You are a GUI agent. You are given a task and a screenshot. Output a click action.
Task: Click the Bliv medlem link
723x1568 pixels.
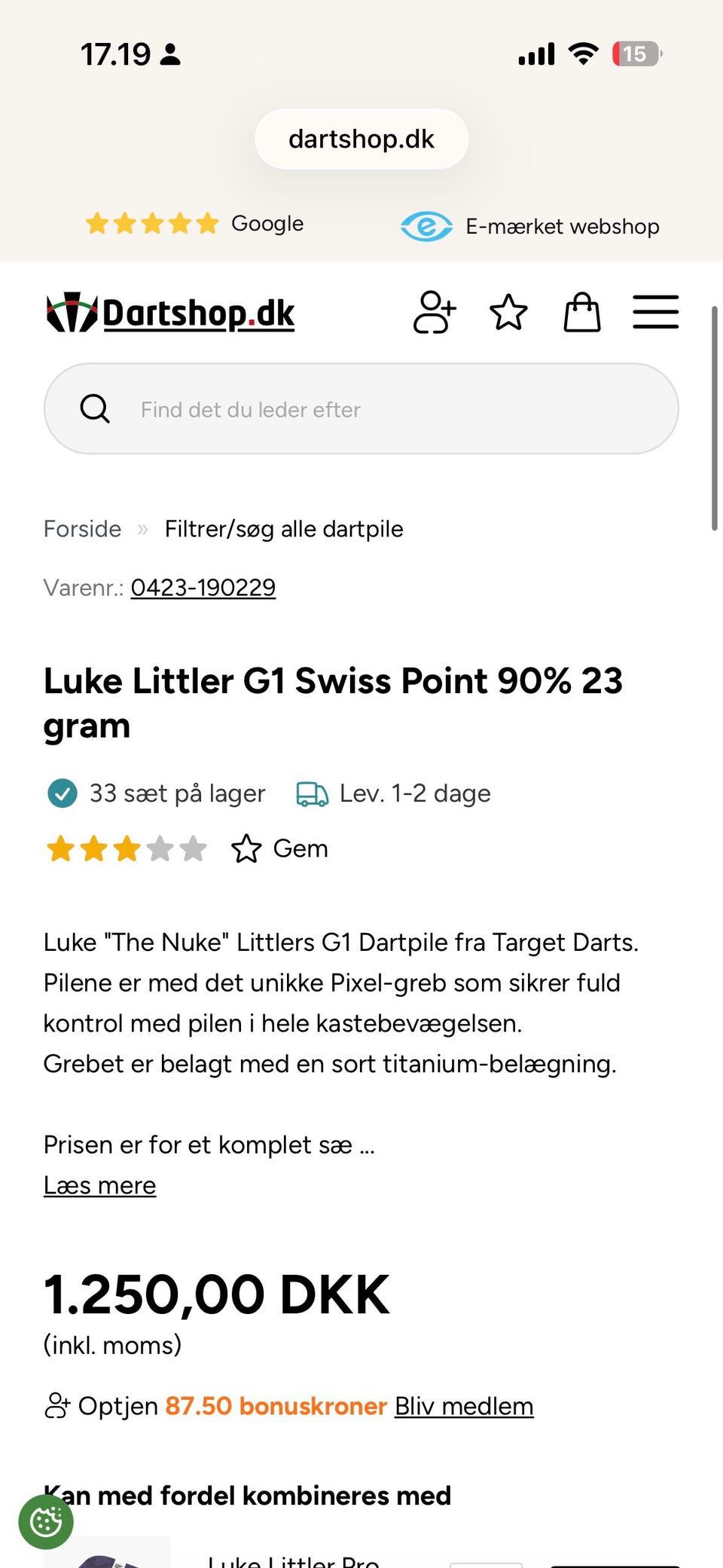click(464, 1406)
